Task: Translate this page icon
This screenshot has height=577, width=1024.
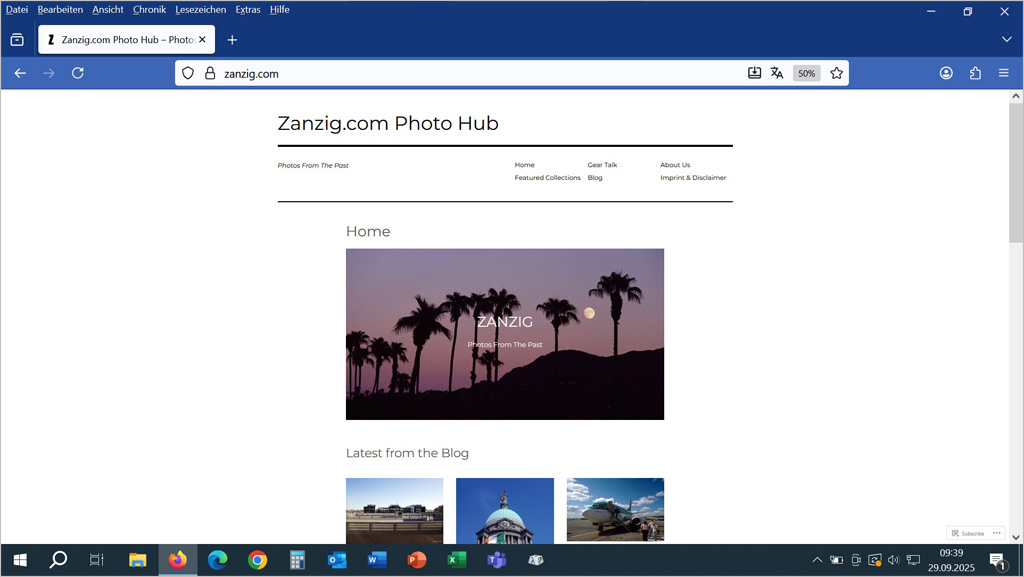Action: pyautogui.click(x=777, y=73)
